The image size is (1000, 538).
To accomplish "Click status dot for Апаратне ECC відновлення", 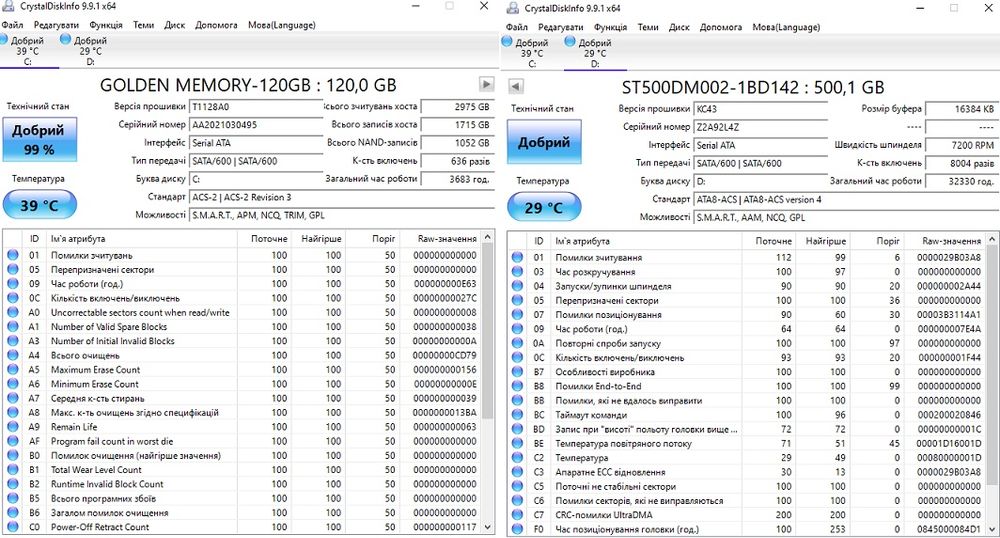I will pos(517,472).
